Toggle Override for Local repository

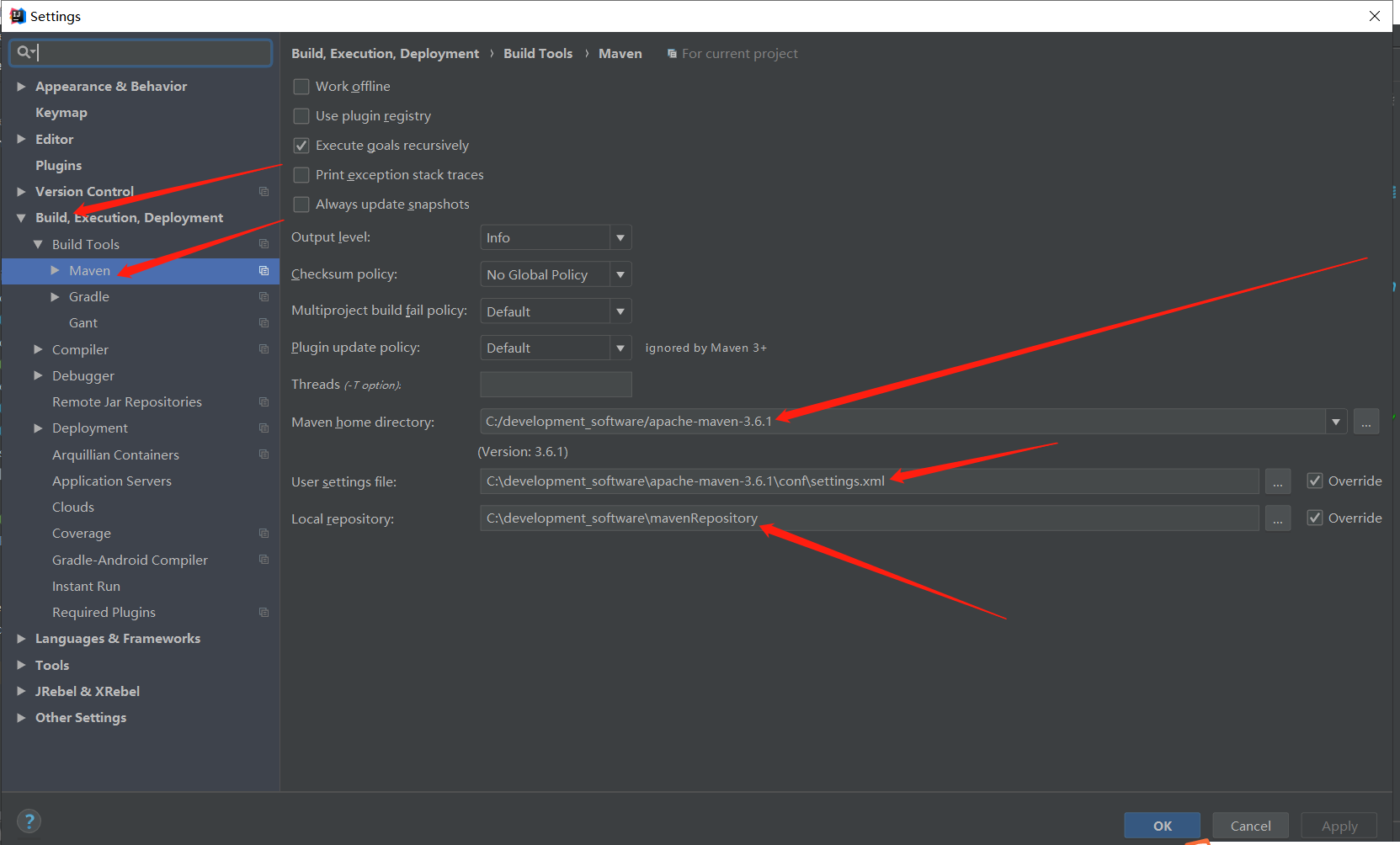click(x=1315, y=518)
